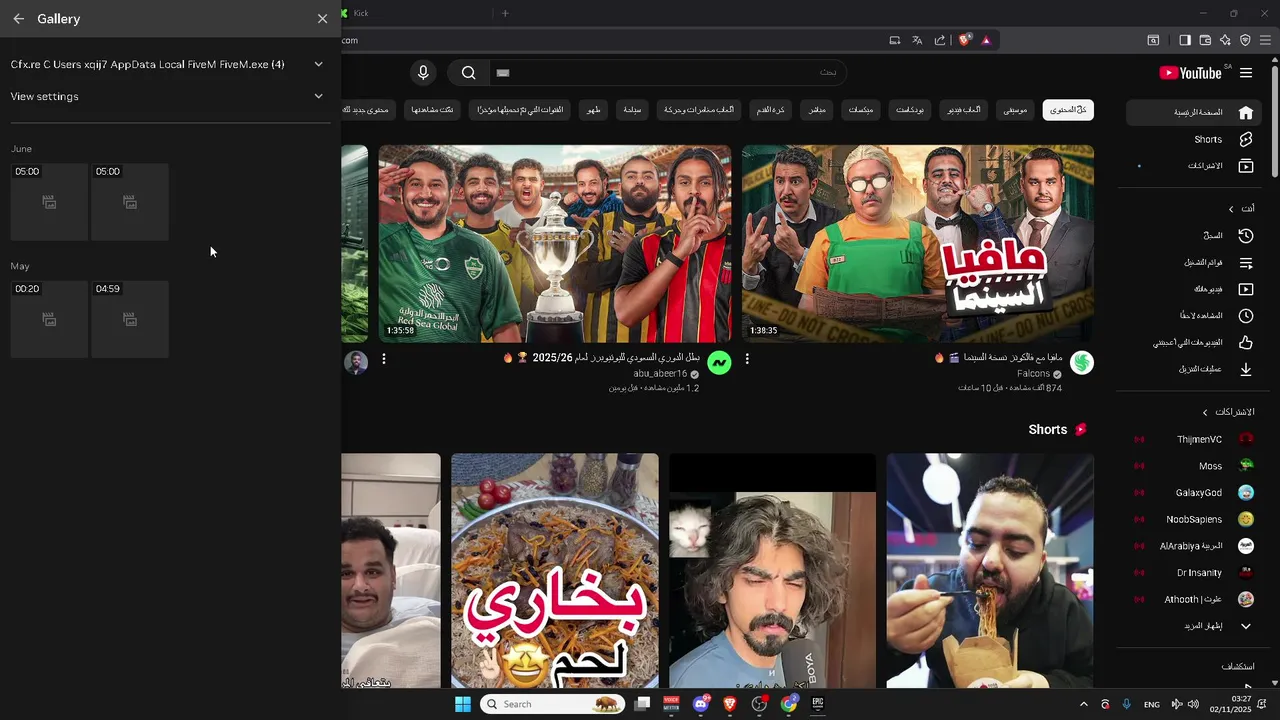Viewport: 1280px width, 720px height.
Task: Open the Mafia cinema video thumbnail
Action: (x=918, y=244)
